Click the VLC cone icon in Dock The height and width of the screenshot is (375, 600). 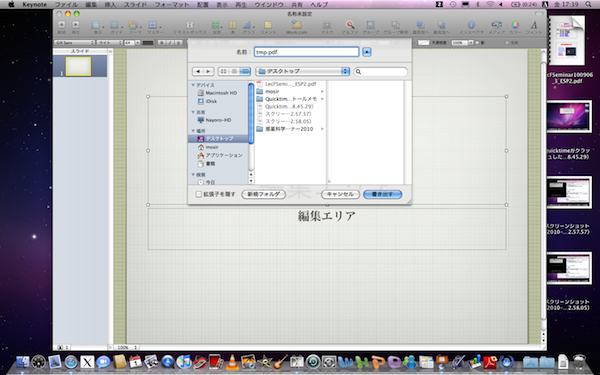[232, 362]
